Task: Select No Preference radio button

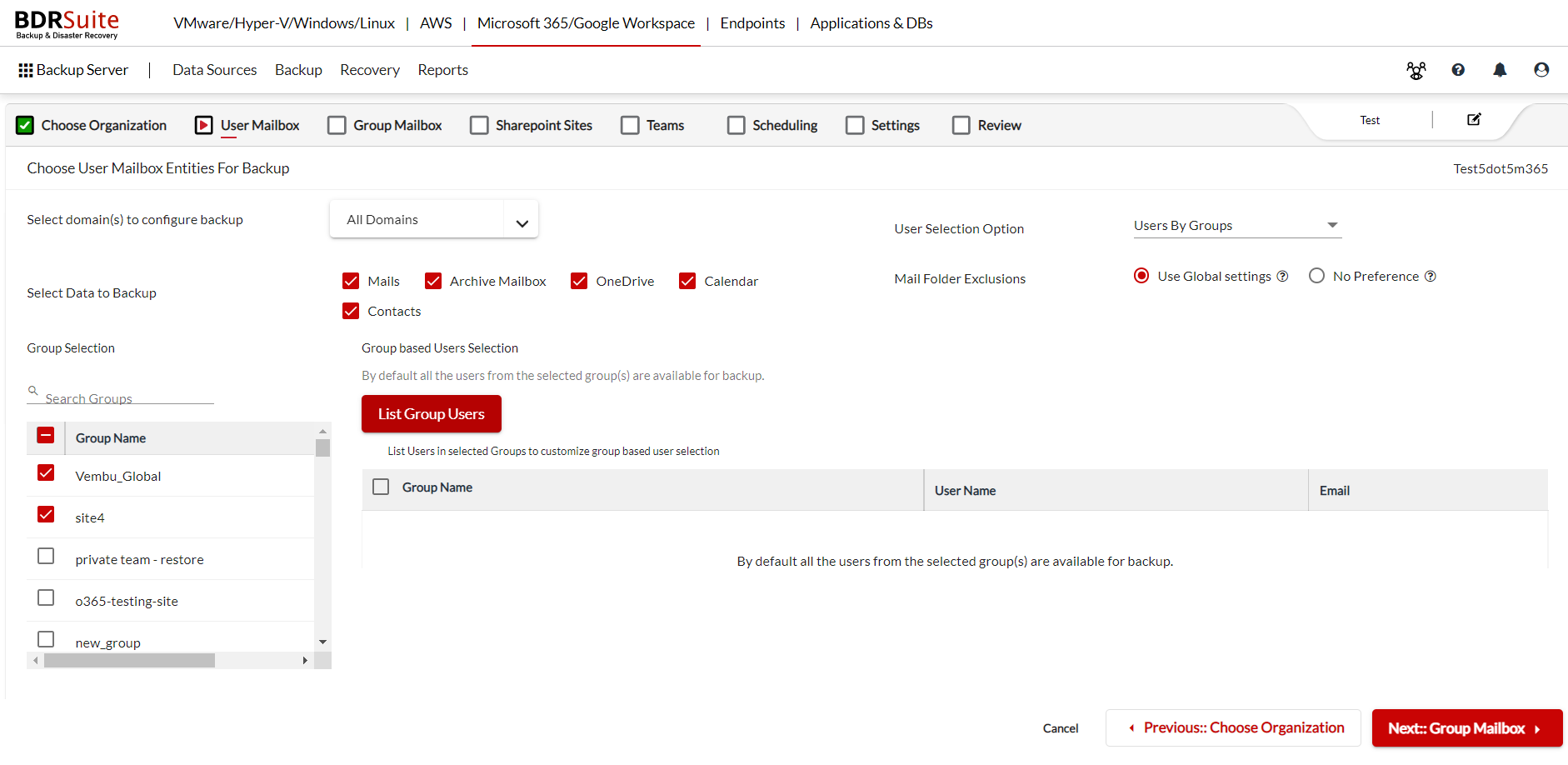Action: [1316, 276]
